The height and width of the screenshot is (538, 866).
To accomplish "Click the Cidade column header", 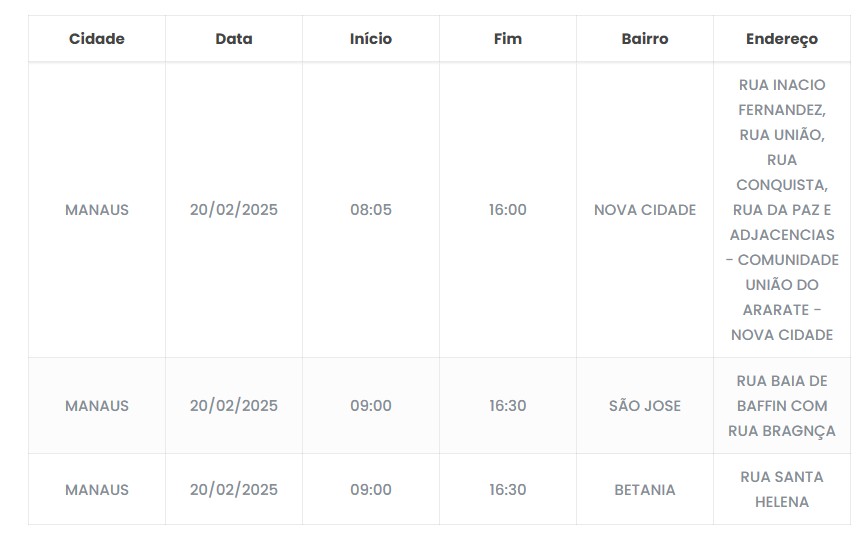I will pos(97,39).
